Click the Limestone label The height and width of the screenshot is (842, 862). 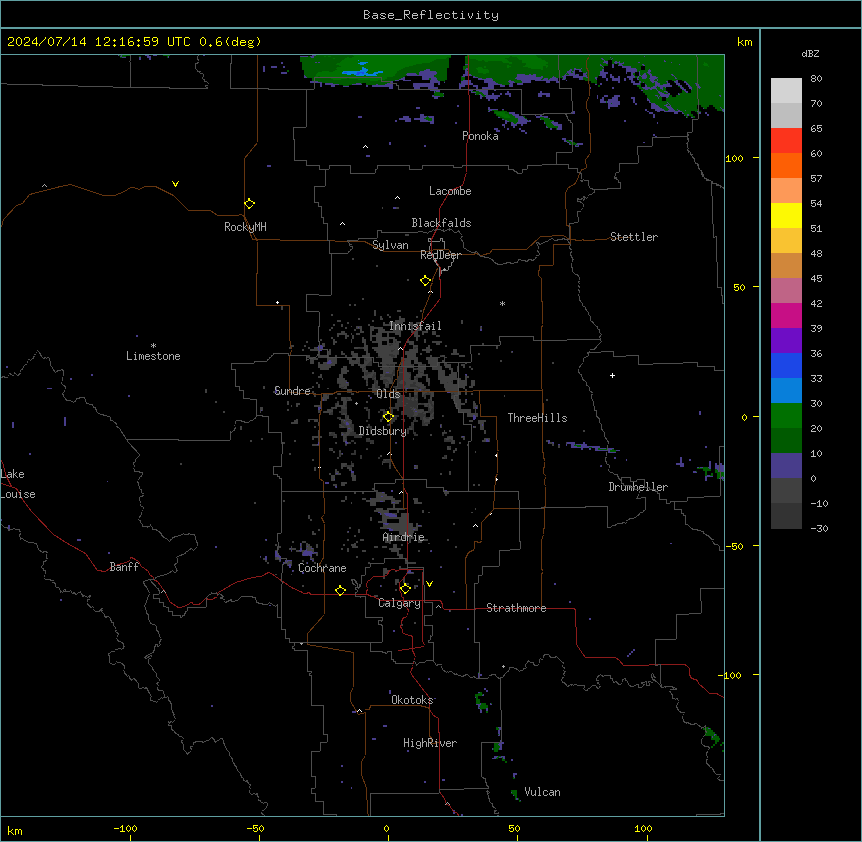click(153, 356)
